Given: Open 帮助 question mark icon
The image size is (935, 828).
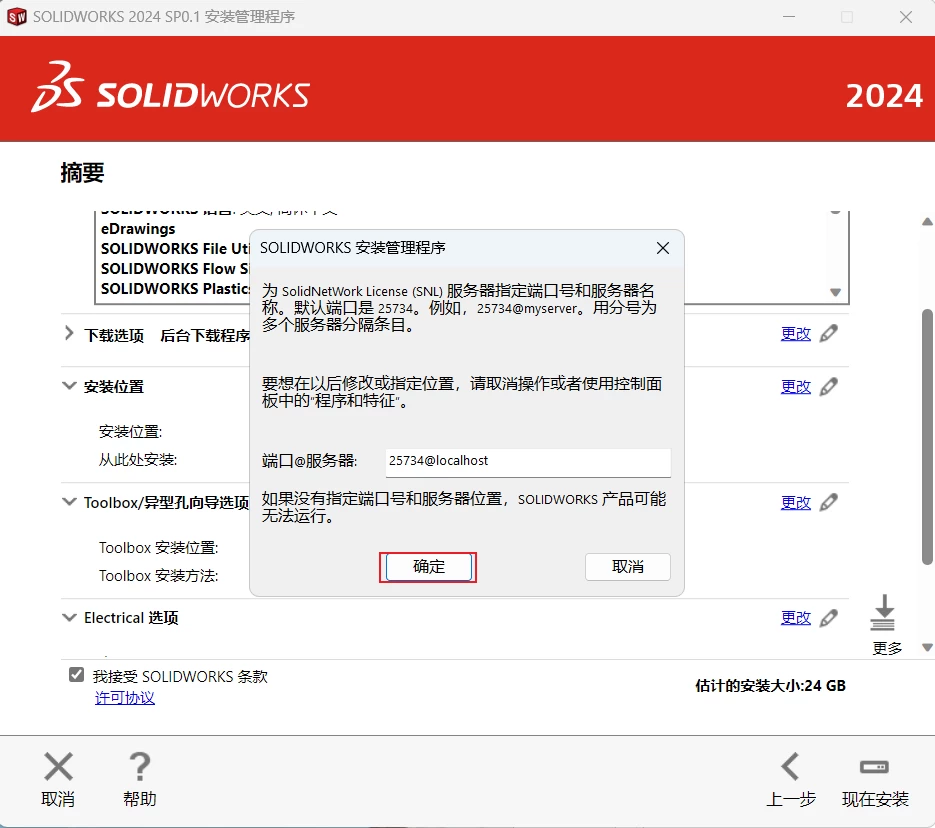Looking at the screenshot, I should (140, 767).
